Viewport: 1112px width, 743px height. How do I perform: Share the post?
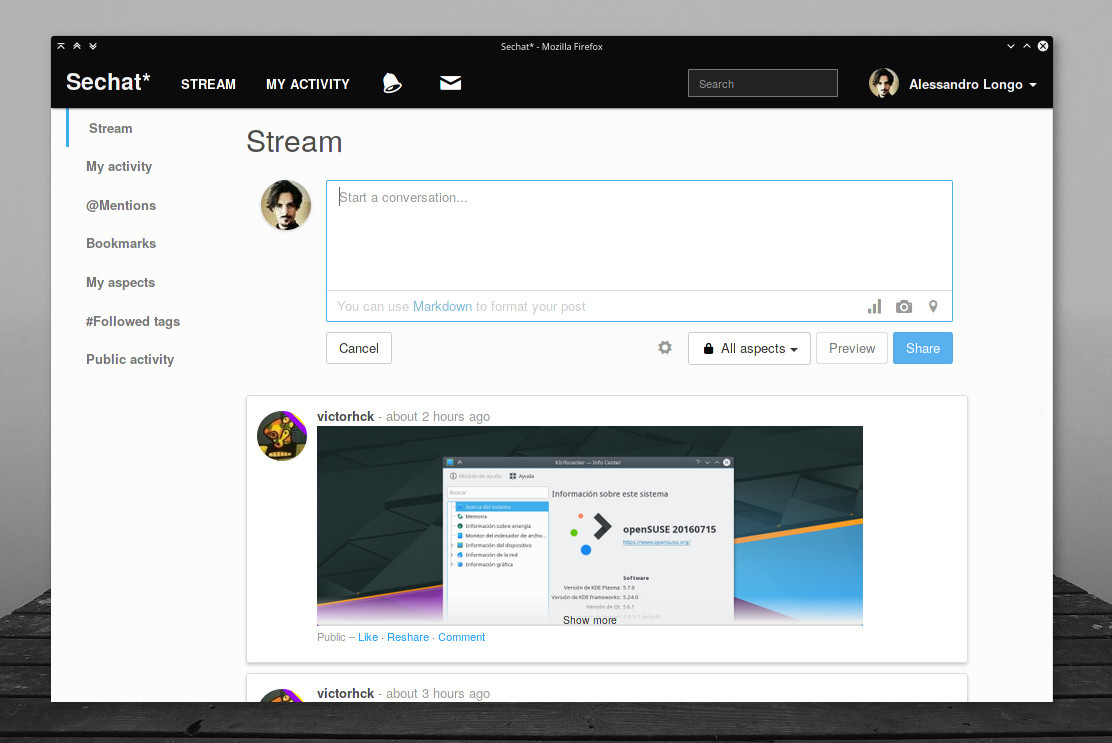click(x=923, y=348)
